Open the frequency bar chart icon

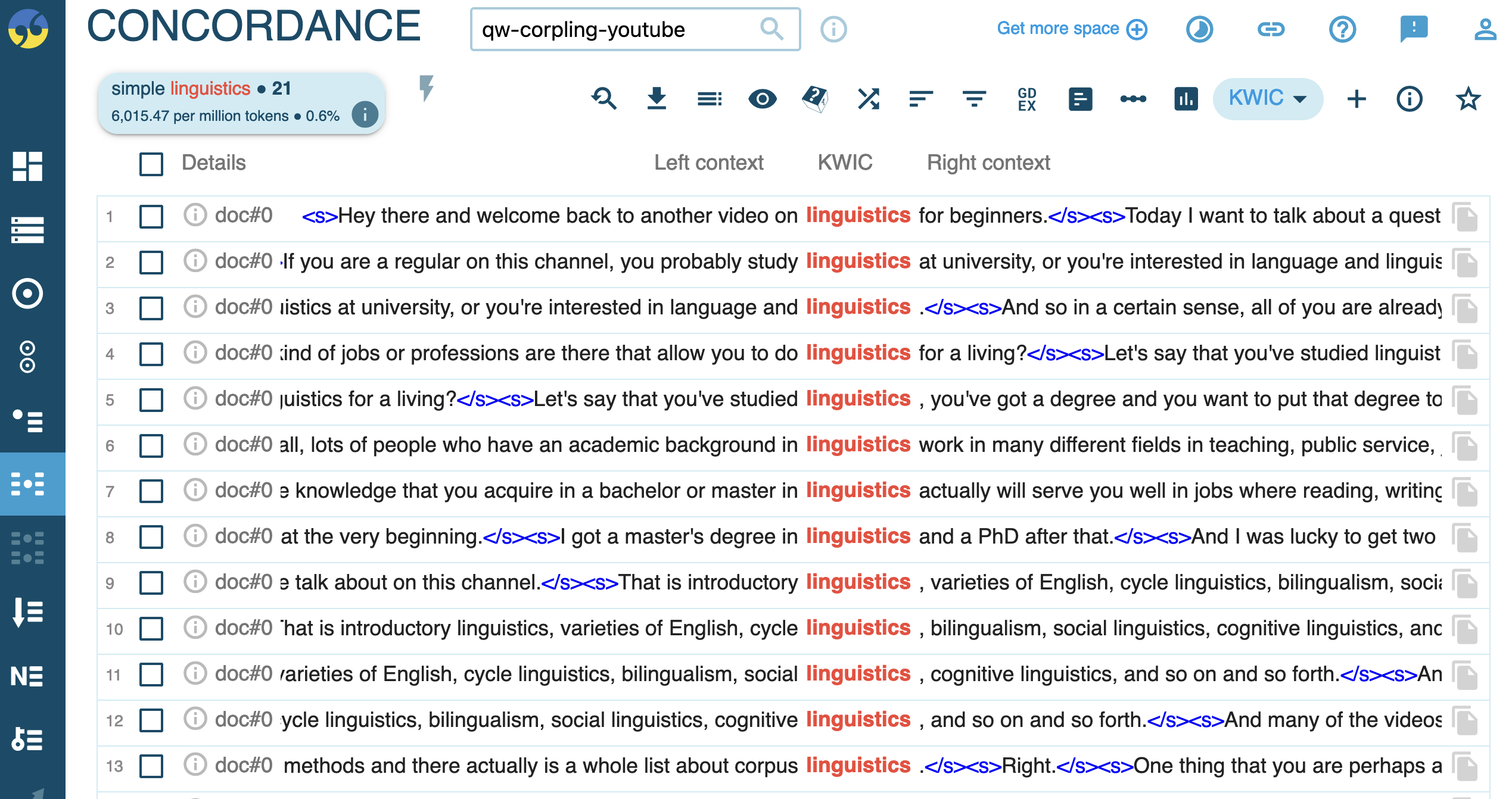tap(1186, 99)
